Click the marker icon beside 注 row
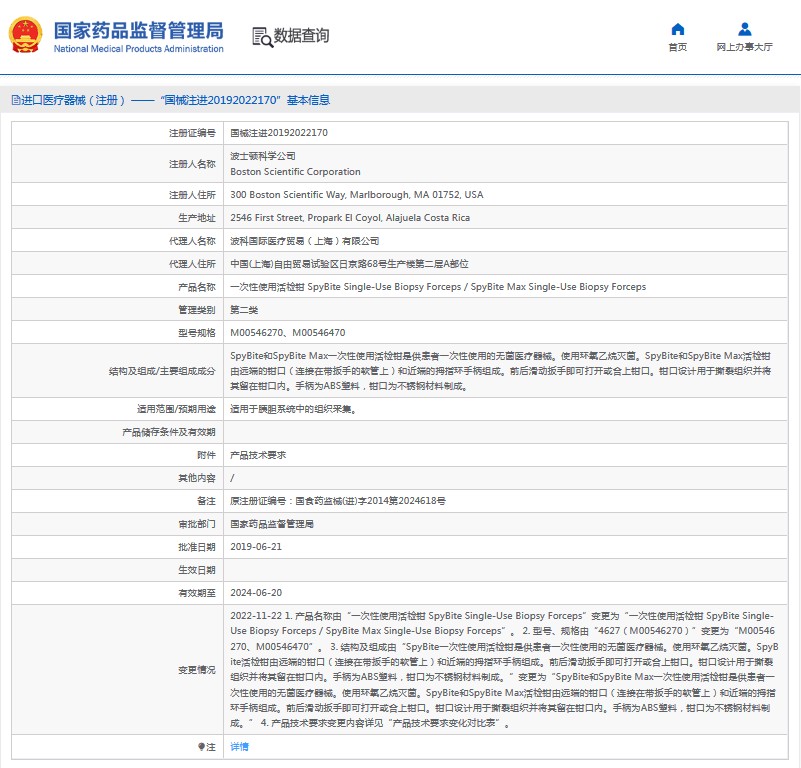 pyautogui.click(x=201, y=747)
